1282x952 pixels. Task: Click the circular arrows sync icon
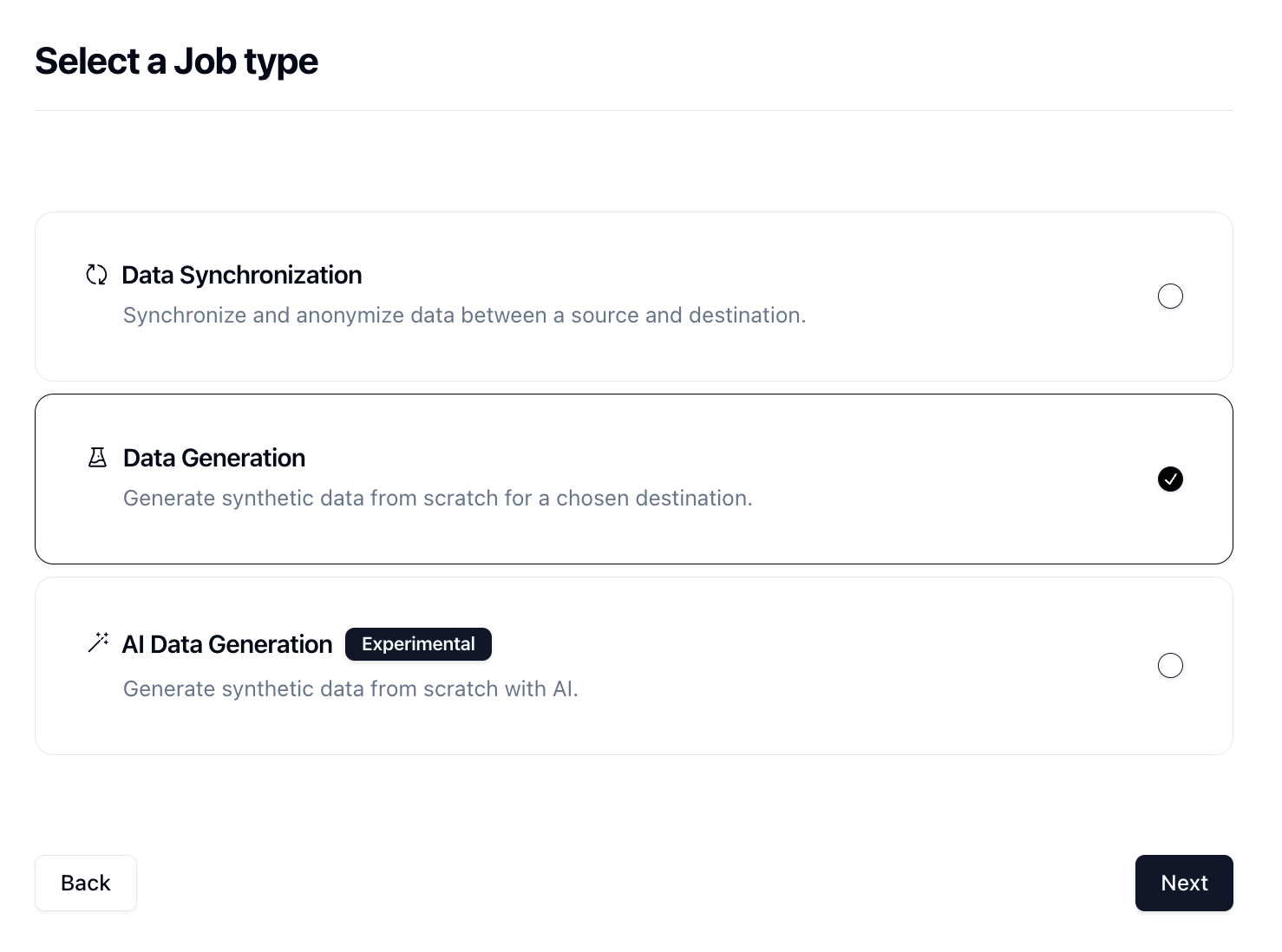pyautogui.click(x=96, y=275)
